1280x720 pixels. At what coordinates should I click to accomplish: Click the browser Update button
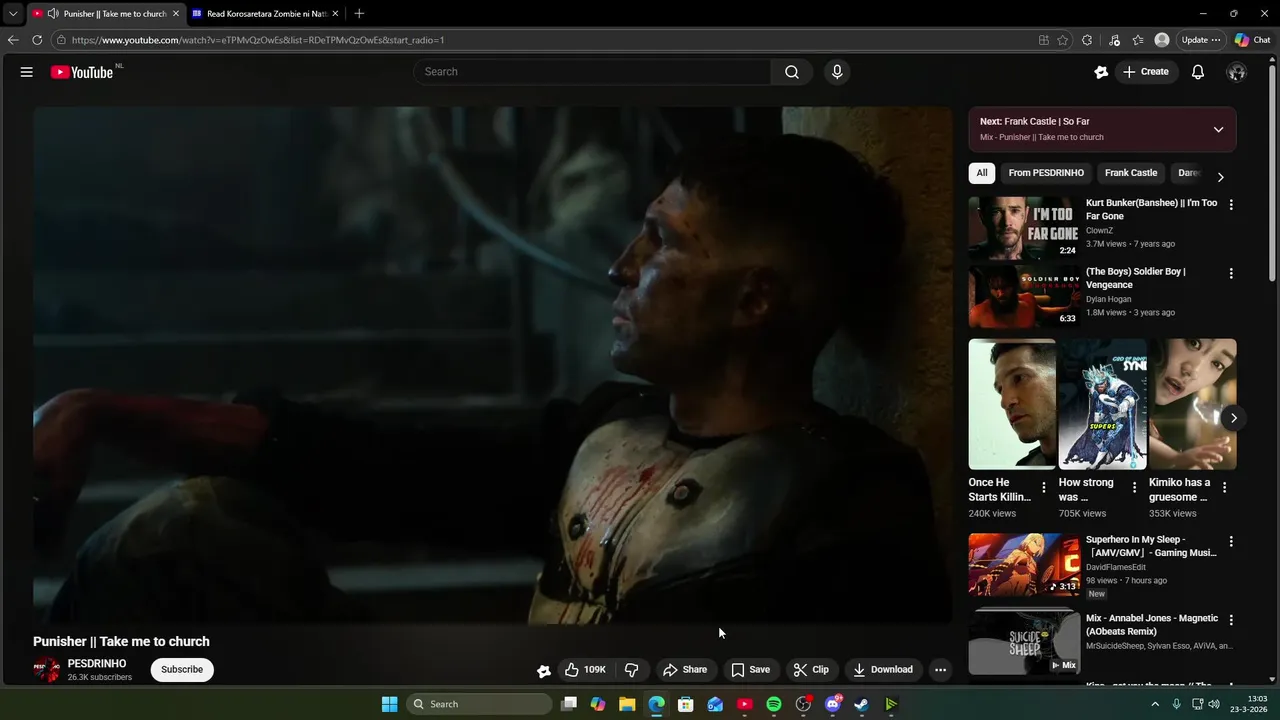pyautogui.click(x=1200, y=40)
